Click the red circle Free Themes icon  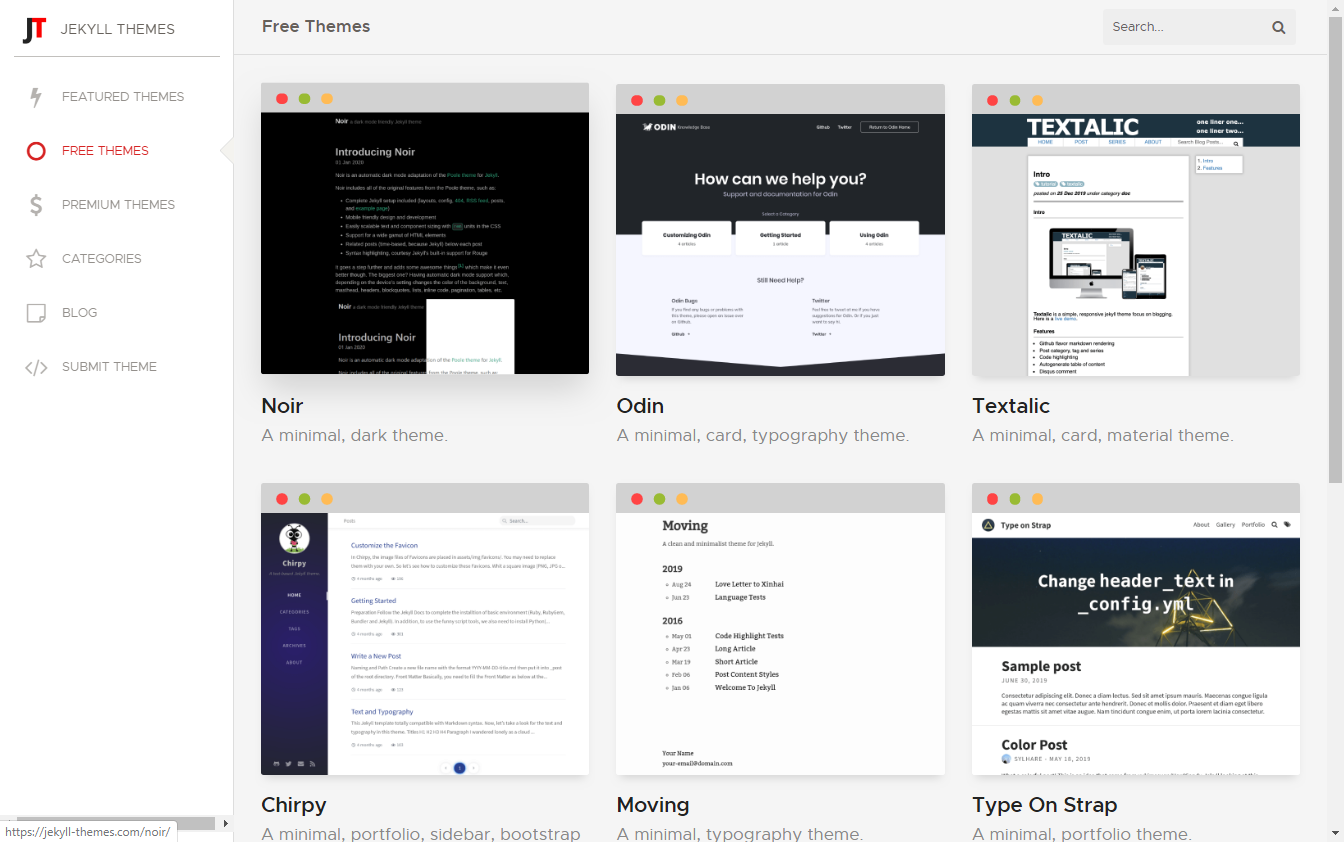click(x=36, y=151)
